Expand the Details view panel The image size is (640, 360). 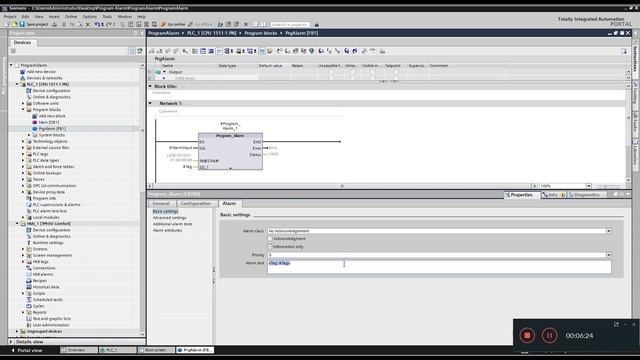[x=11, y=342]
